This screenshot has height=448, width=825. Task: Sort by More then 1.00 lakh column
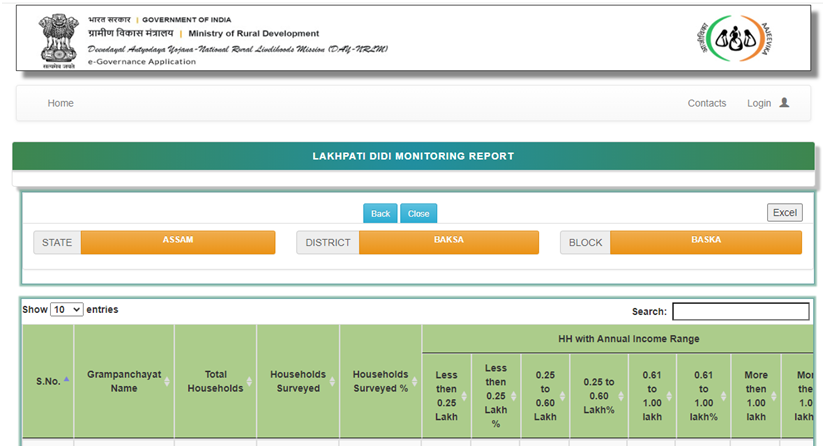pos(774,396)
